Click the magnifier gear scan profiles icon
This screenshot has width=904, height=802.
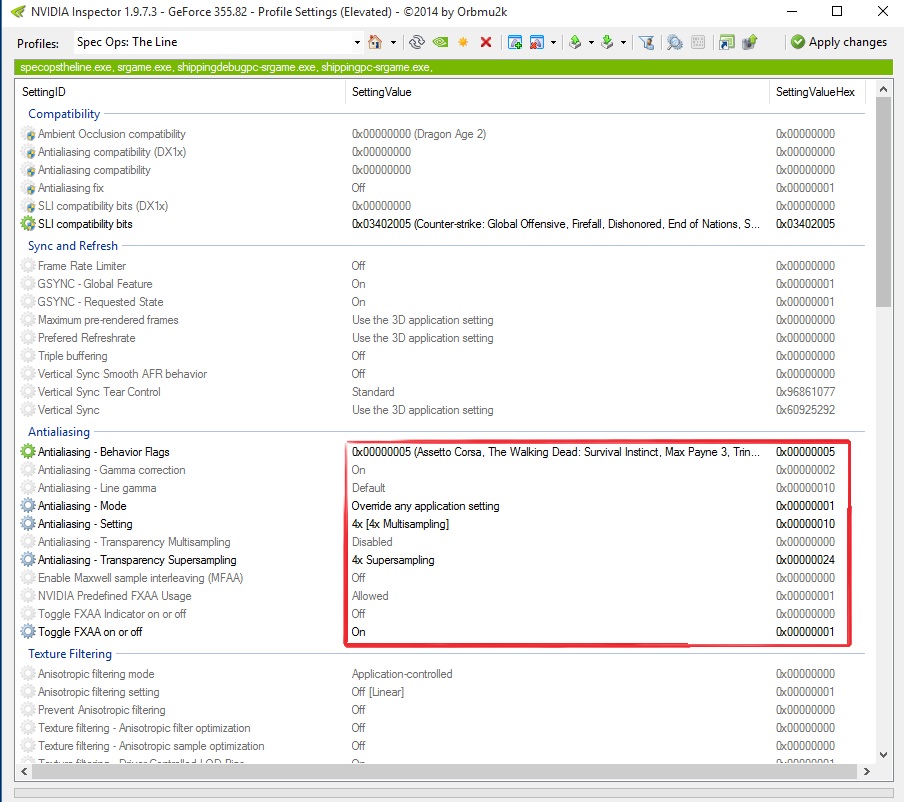(x=674, y=42)
